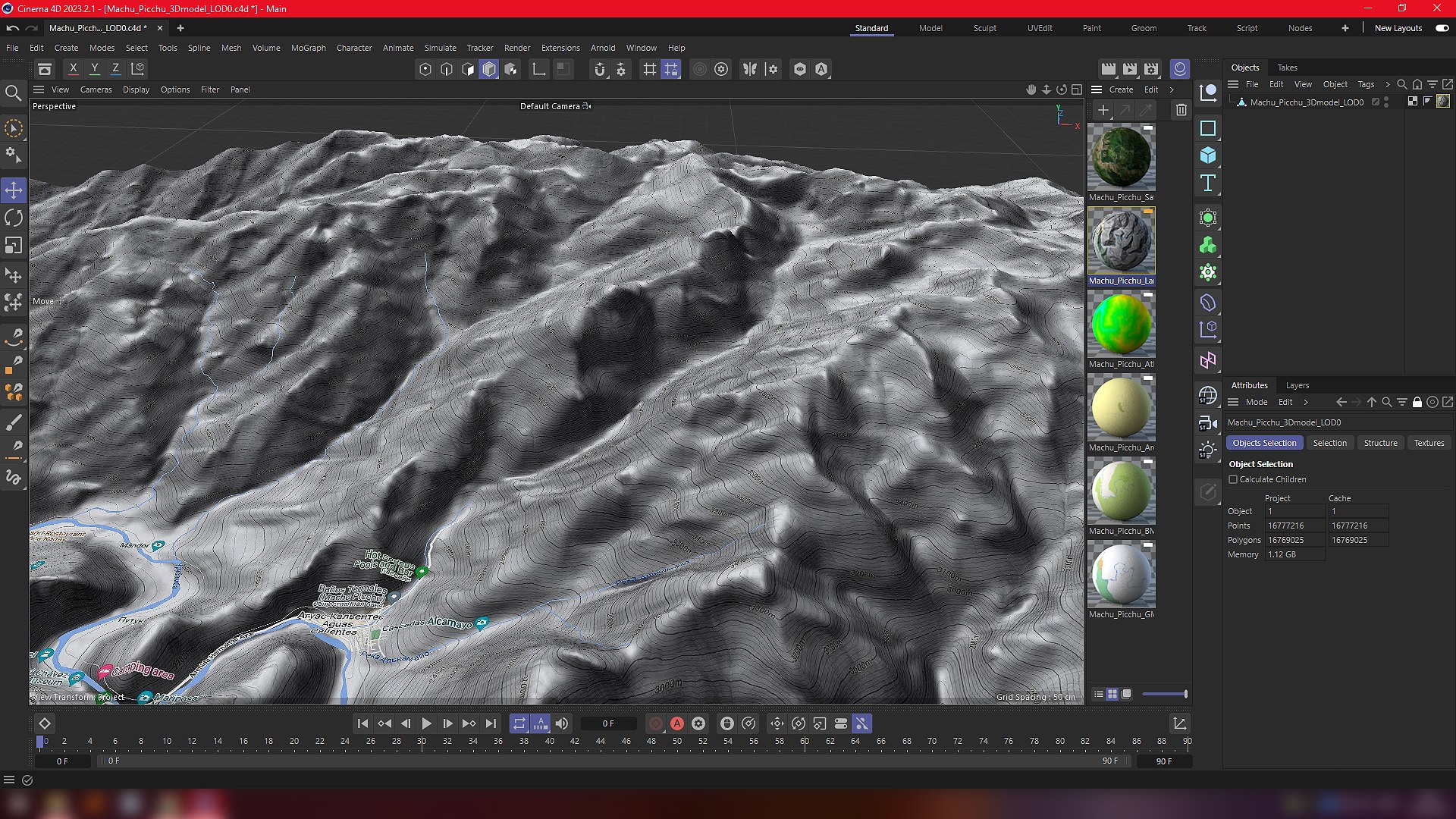Open viewport hamburger menu

[x=39, y=89]
